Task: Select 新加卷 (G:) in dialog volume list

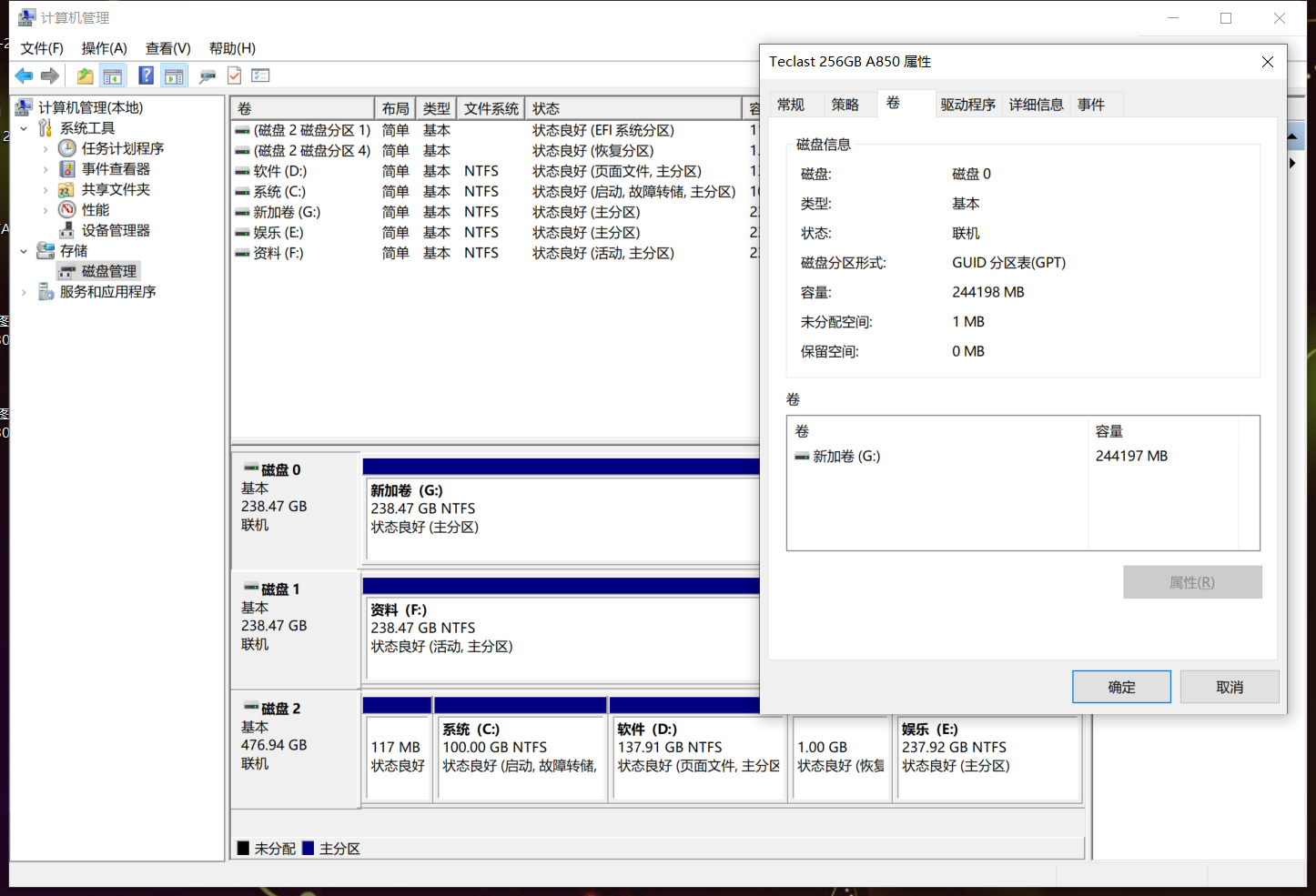Action: 845,457
